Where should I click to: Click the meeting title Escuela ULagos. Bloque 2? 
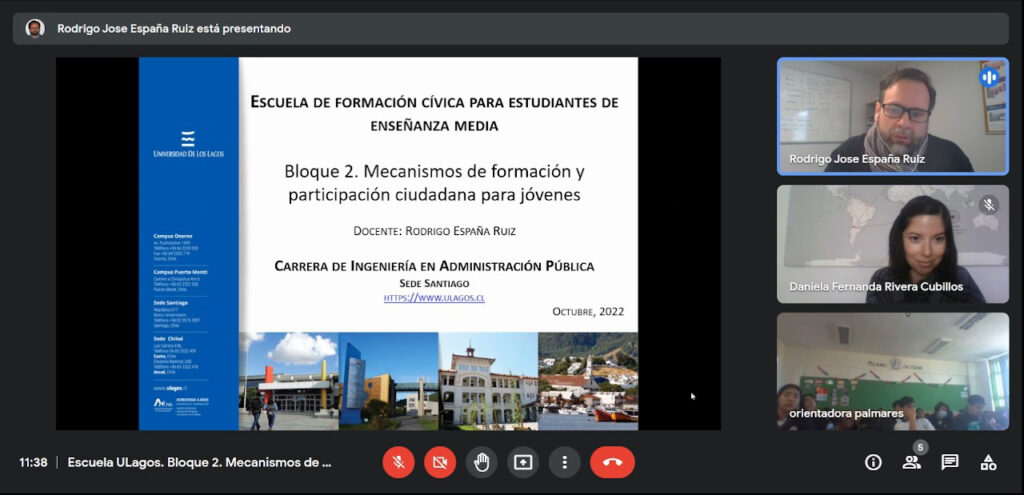[x=199, y=462]
